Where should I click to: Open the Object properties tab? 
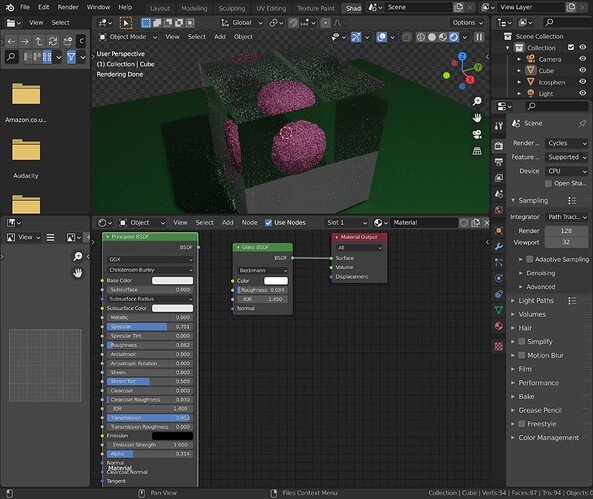[x=499, y=230]
